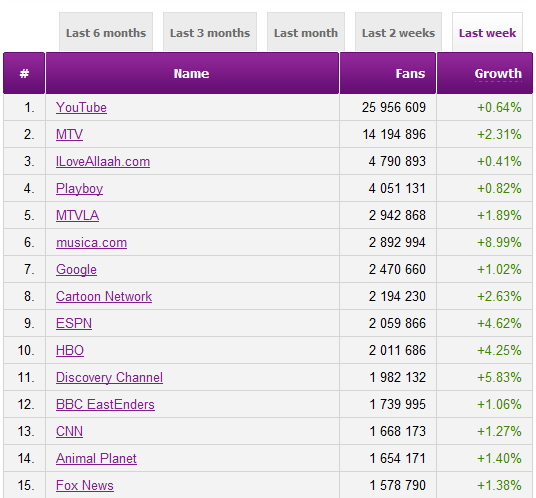Viewport: 536px width, 498px height.
Task: Click rank number 1. in first row
Action: click(x=29, y=107)
